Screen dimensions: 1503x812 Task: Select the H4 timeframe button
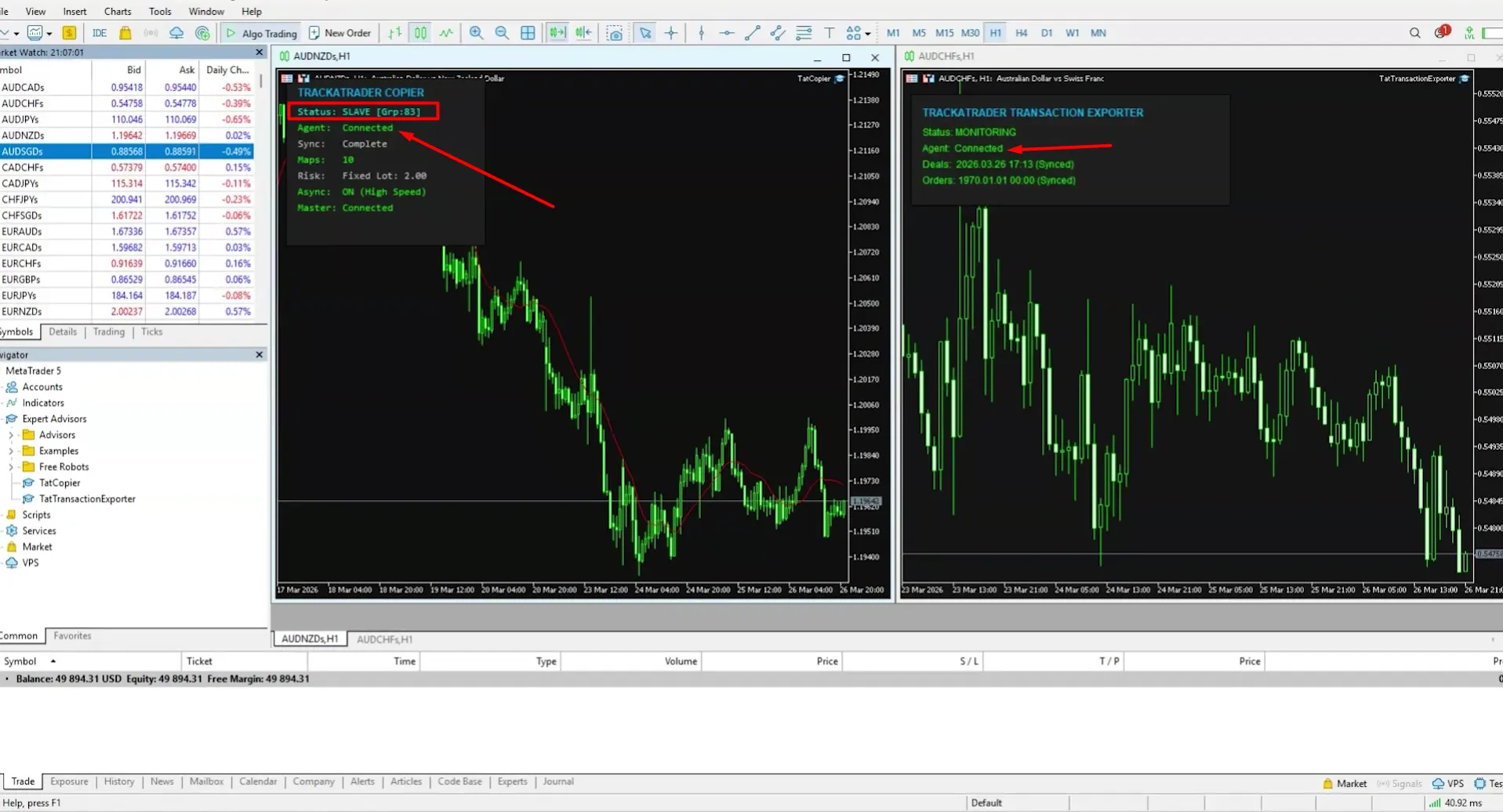(x=1021, y=33)
